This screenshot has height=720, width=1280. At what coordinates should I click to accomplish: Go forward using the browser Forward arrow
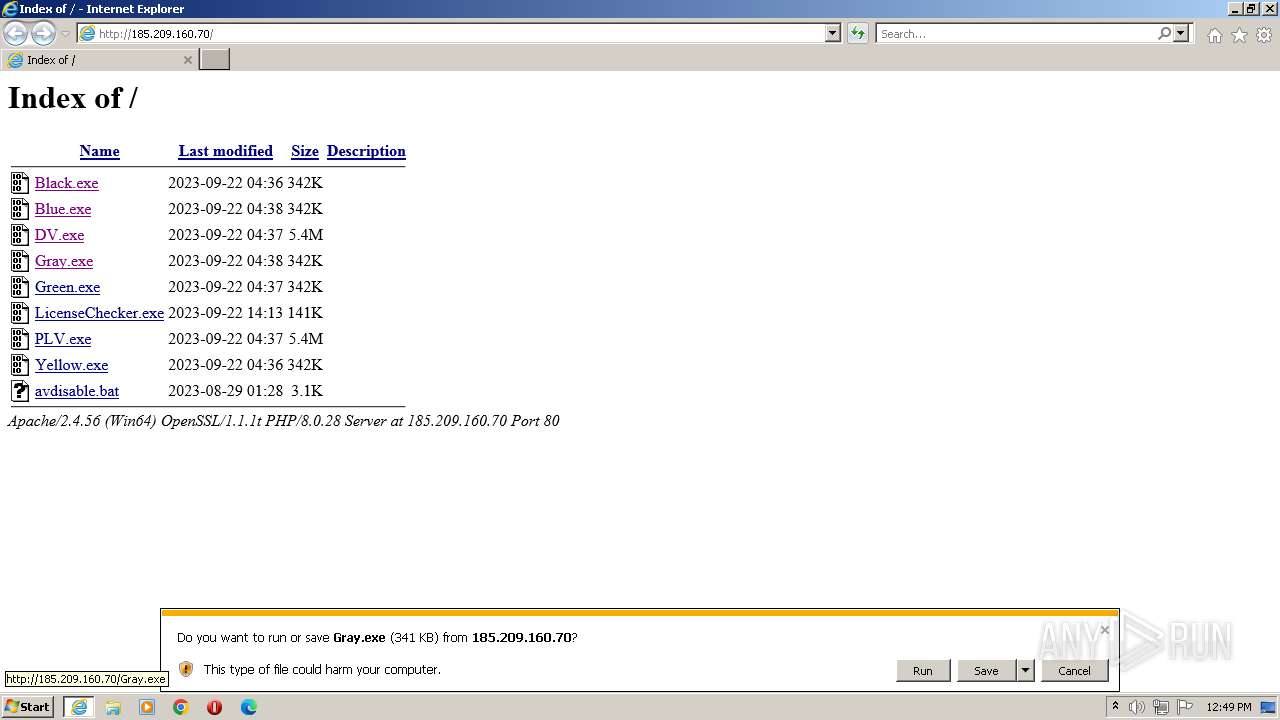43,34
